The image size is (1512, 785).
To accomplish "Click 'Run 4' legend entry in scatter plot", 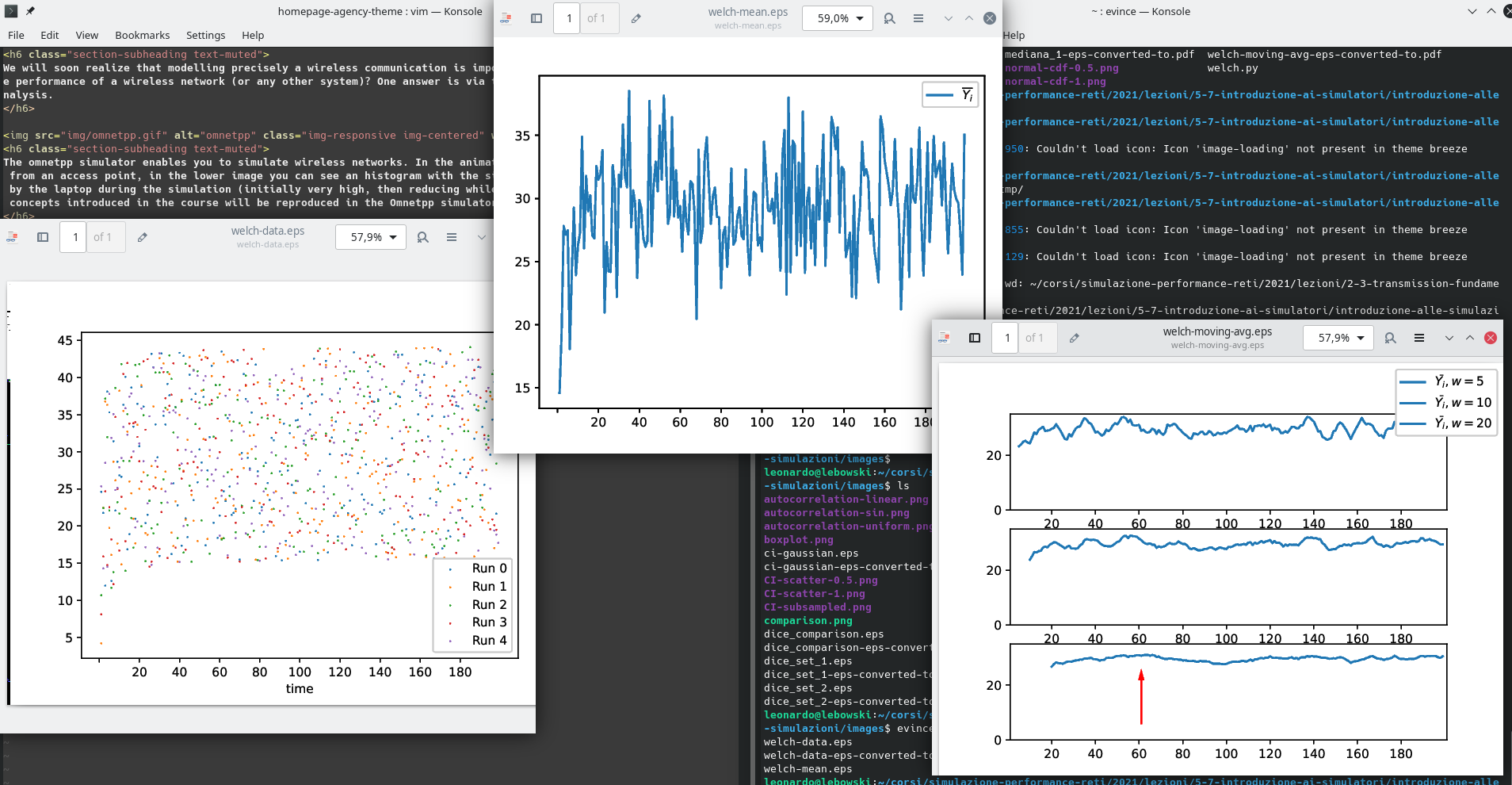I will (x=489, y=641).
